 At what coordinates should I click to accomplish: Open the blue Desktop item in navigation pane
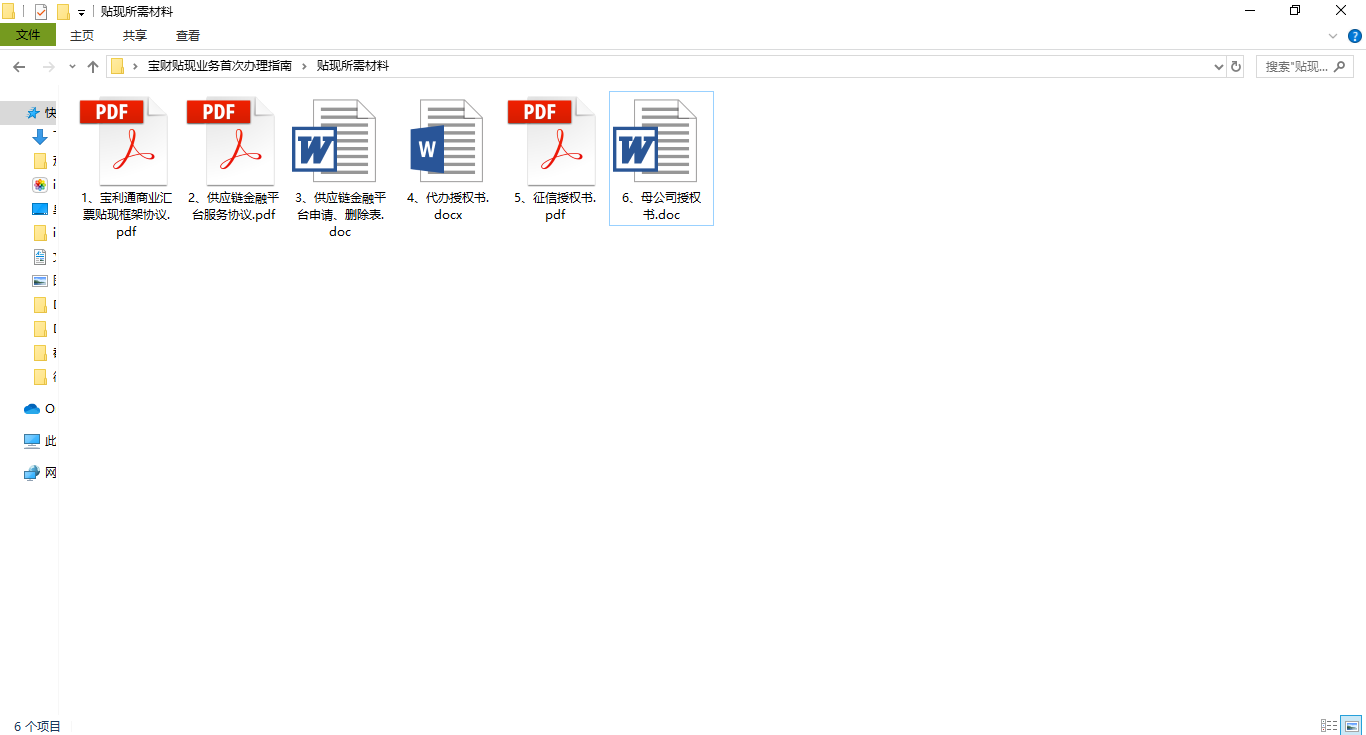click(40, 209)
